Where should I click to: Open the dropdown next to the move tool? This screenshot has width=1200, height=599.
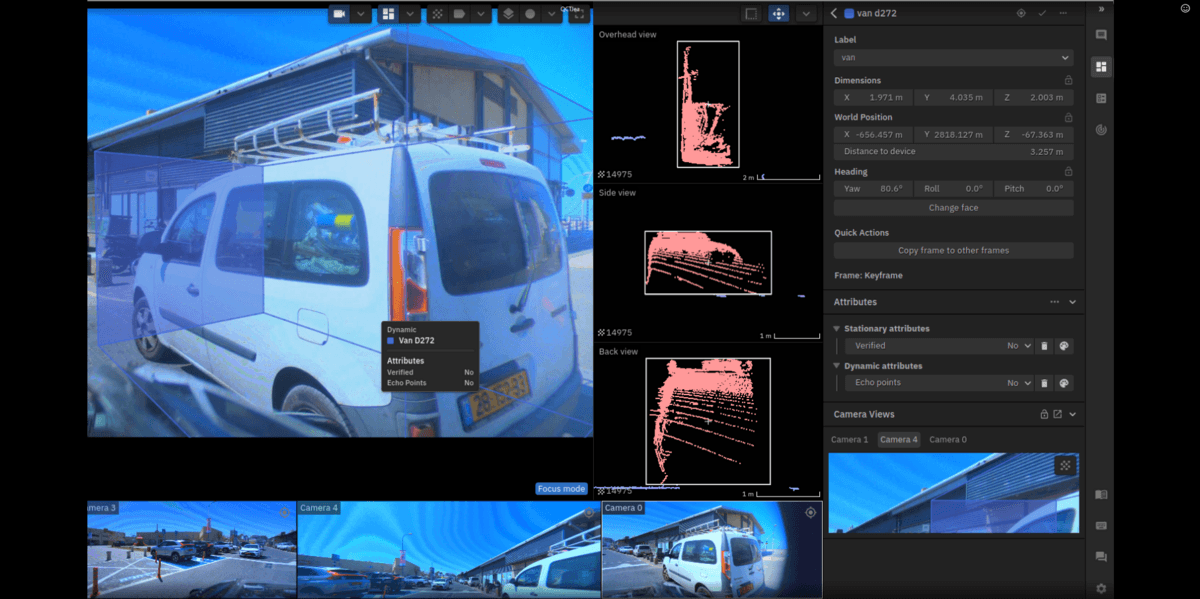[x=805, y=14]
